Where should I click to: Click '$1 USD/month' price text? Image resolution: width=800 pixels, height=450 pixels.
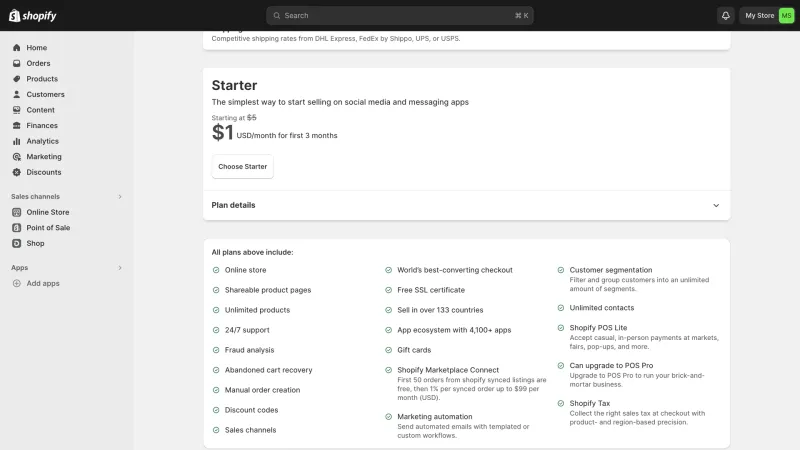click(274, 133)
